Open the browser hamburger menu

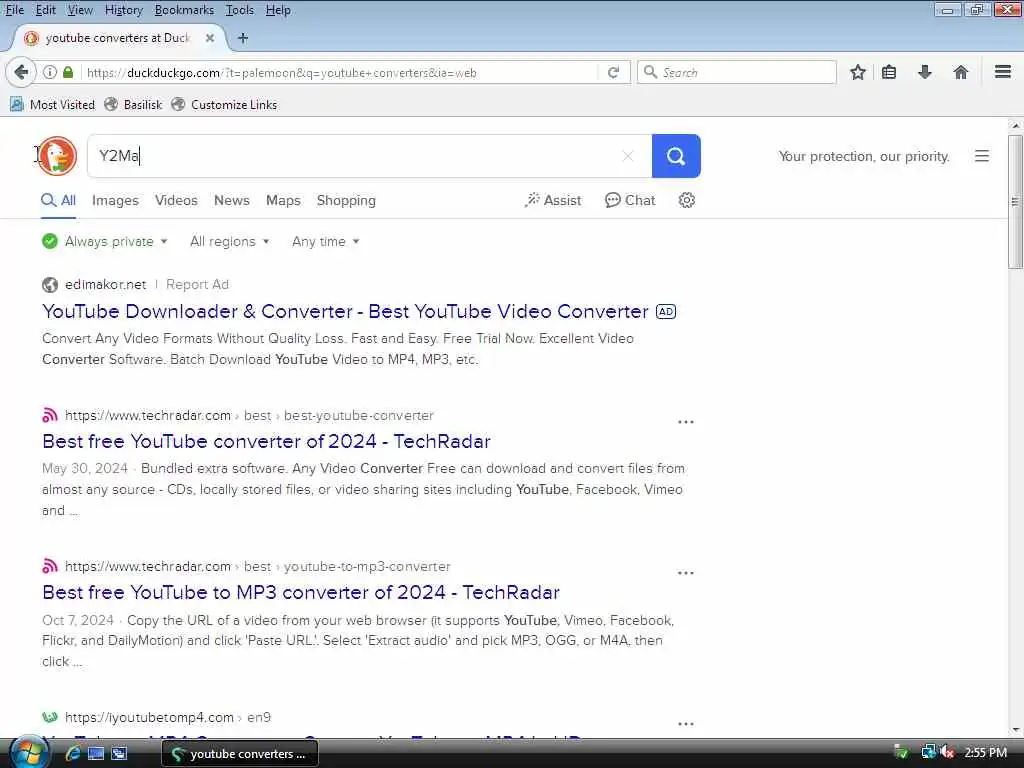[1002, 72]
